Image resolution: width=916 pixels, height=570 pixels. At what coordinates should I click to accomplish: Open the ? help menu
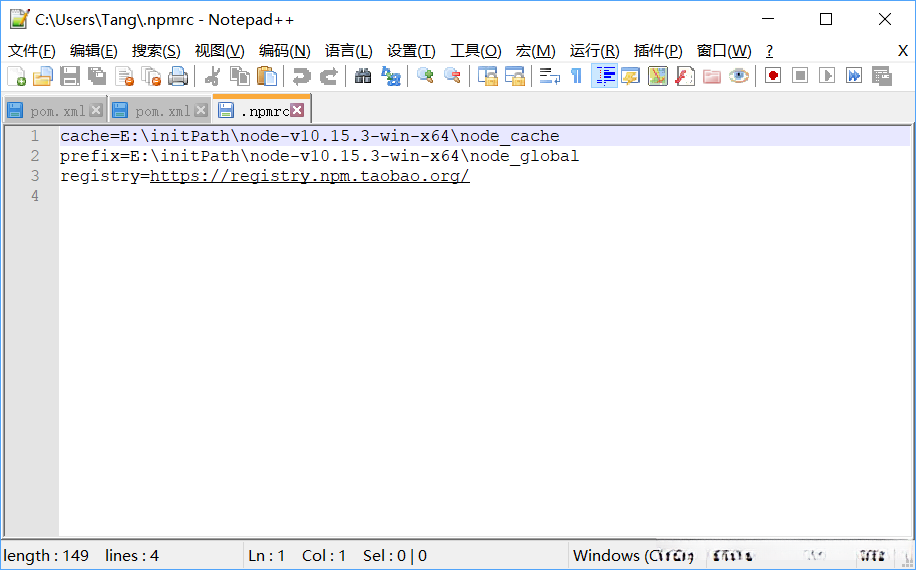click(769, 51)
